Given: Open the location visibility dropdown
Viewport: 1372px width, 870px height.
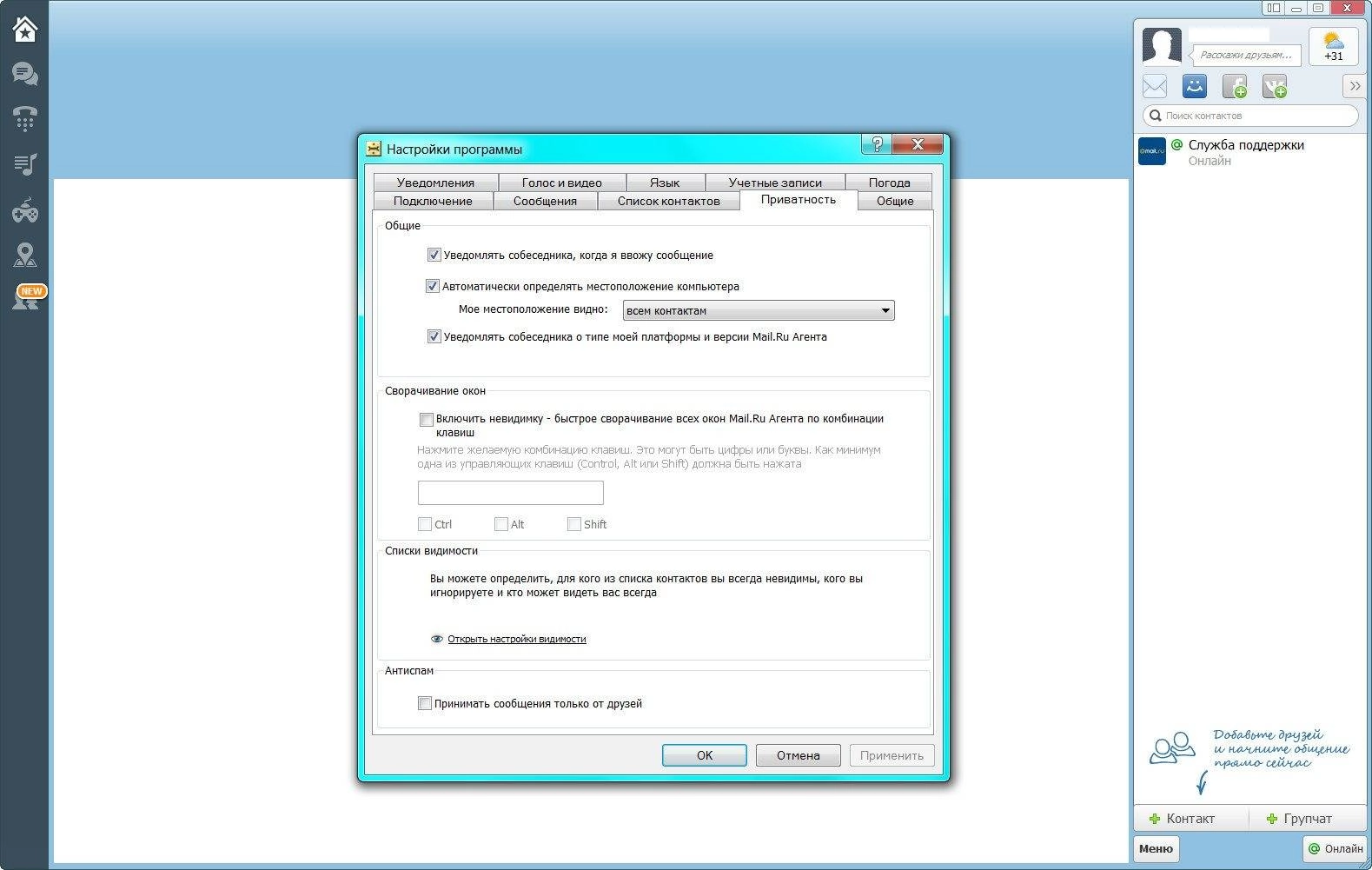Looking at the screenshot, I should click(x=759, y=310).
